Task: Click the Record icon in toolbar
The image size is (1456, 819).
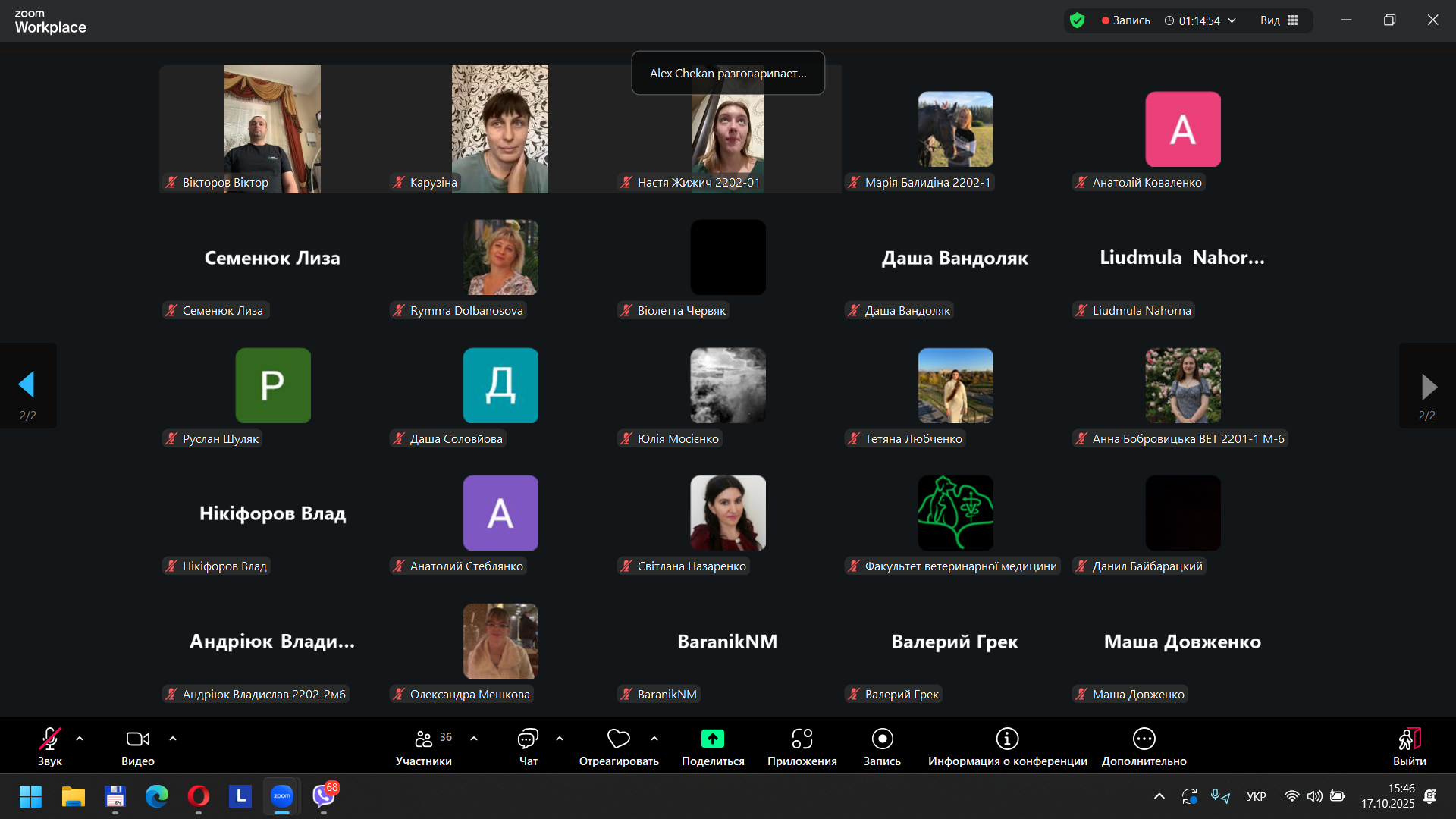Action: (x=882, y=739)
